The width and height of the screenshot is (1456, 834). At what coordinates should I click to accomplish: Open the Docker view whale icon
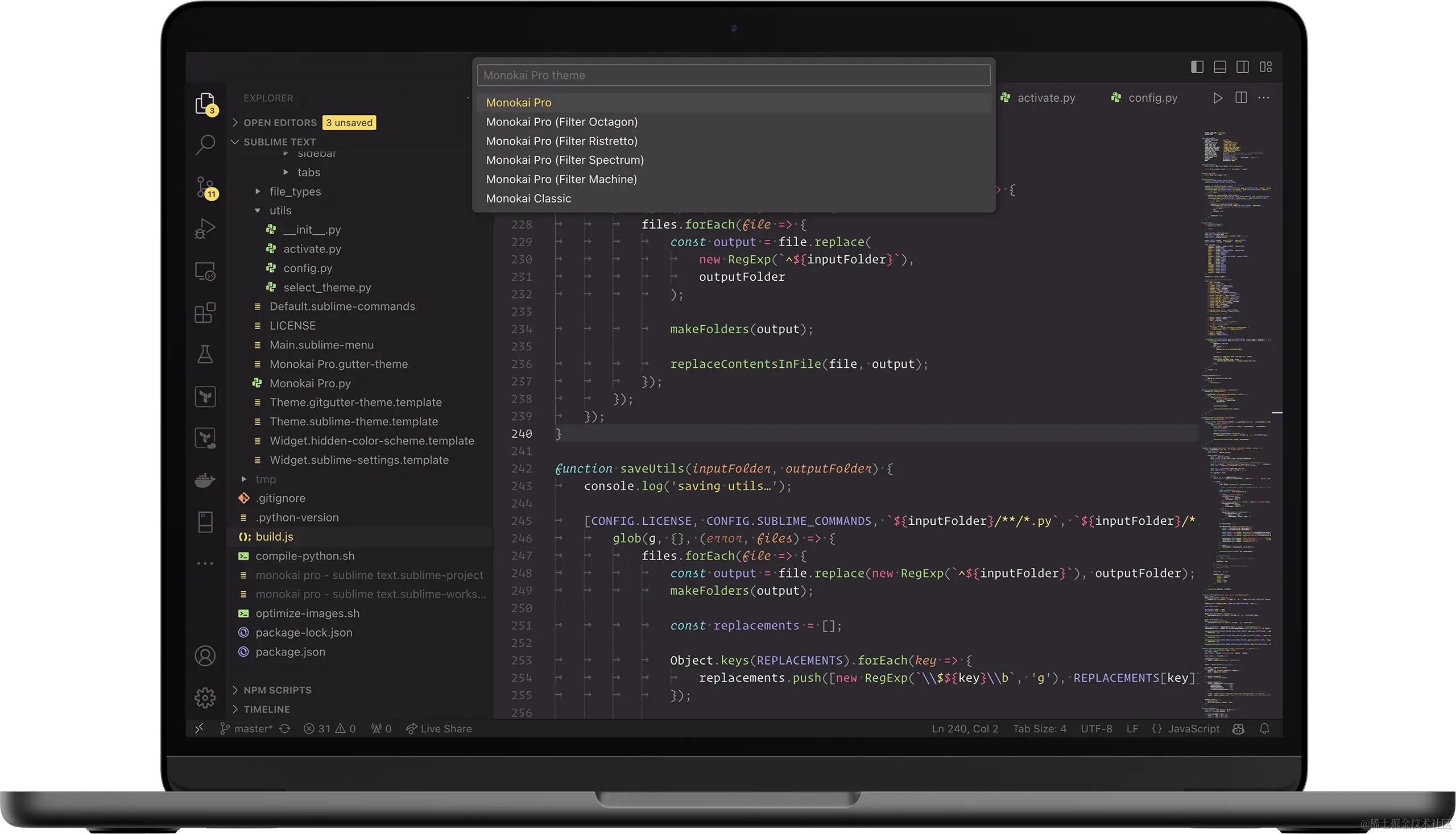click(205, 480)
